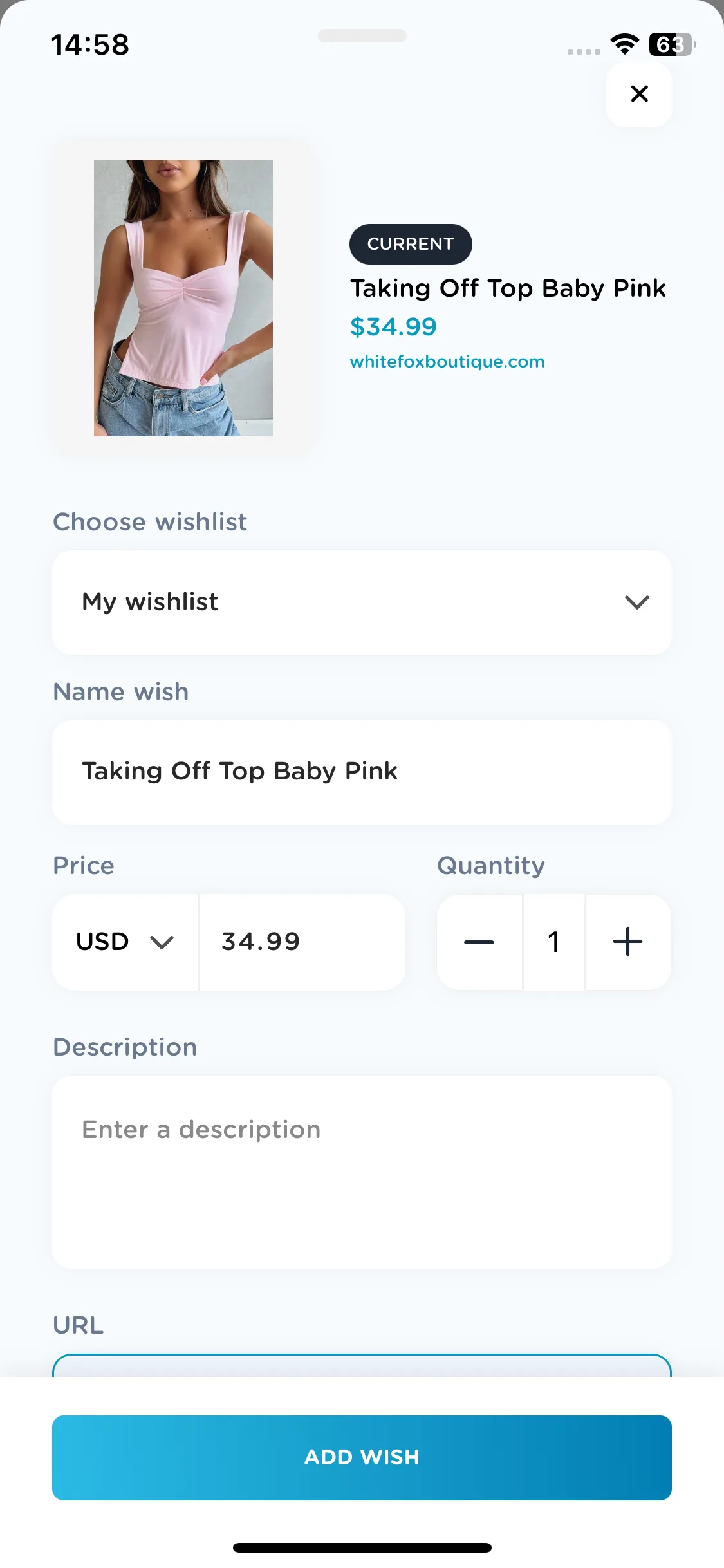Viewport: 724px width, 1568px height.
Task: Tap the $34.99 price label
Action: click(393, 327)
